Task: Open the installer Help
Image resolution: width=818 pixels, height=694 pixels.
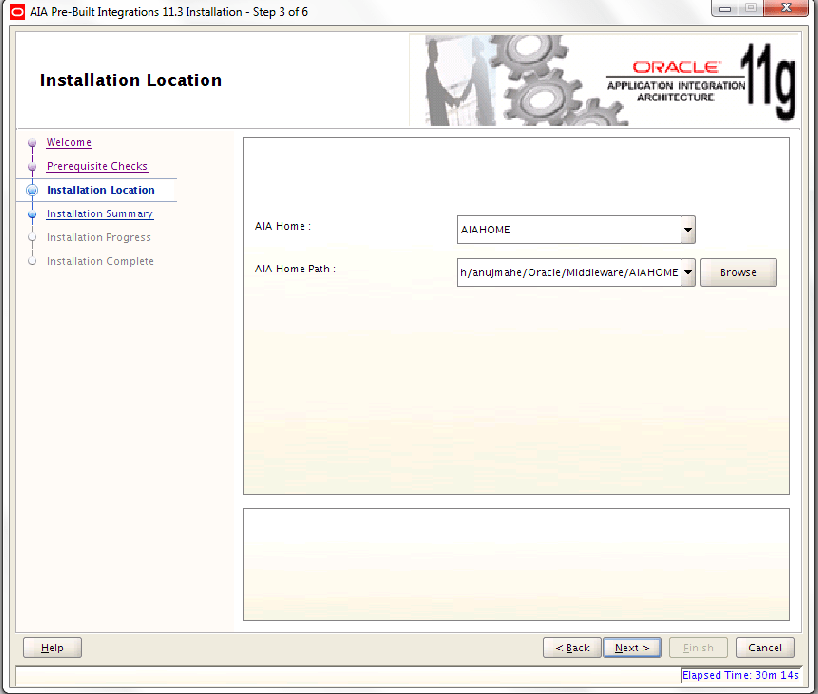Action: (52, 647)
